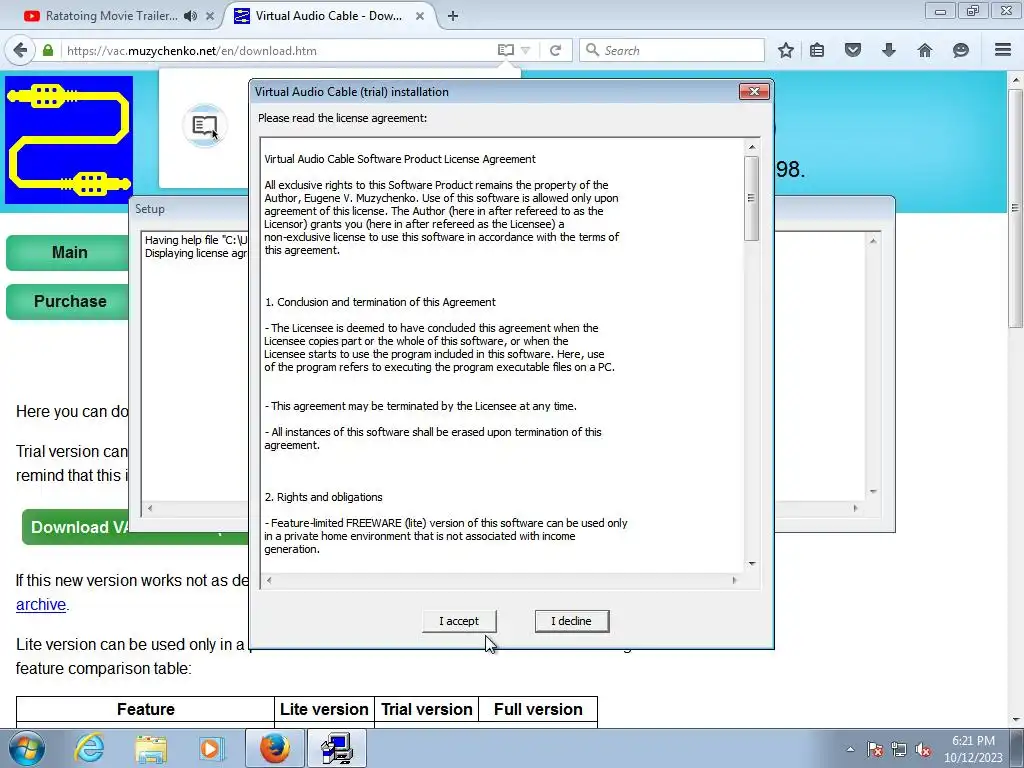1024x768 pixels.
Task: Click Setup log horizontal scroll left arrow
Action: click(150, 508)
